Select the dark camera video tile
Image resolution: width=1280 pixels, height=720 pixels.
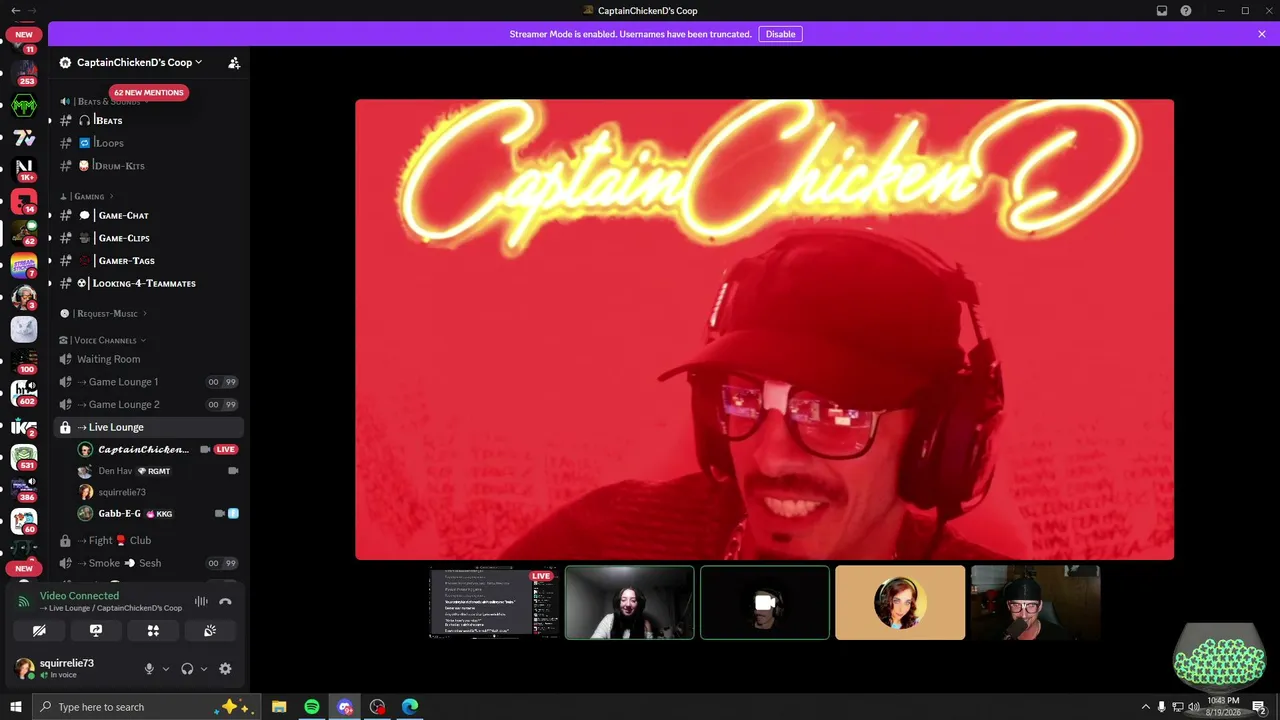(x=765, y=602)
